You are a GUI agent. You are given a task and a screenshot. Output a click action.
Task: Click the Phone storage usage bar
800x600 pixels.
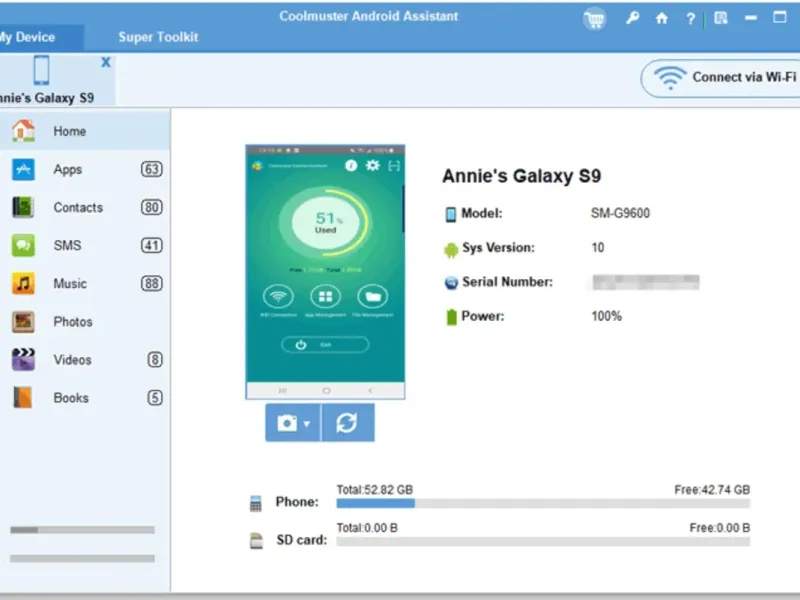(x=543, y=504)
